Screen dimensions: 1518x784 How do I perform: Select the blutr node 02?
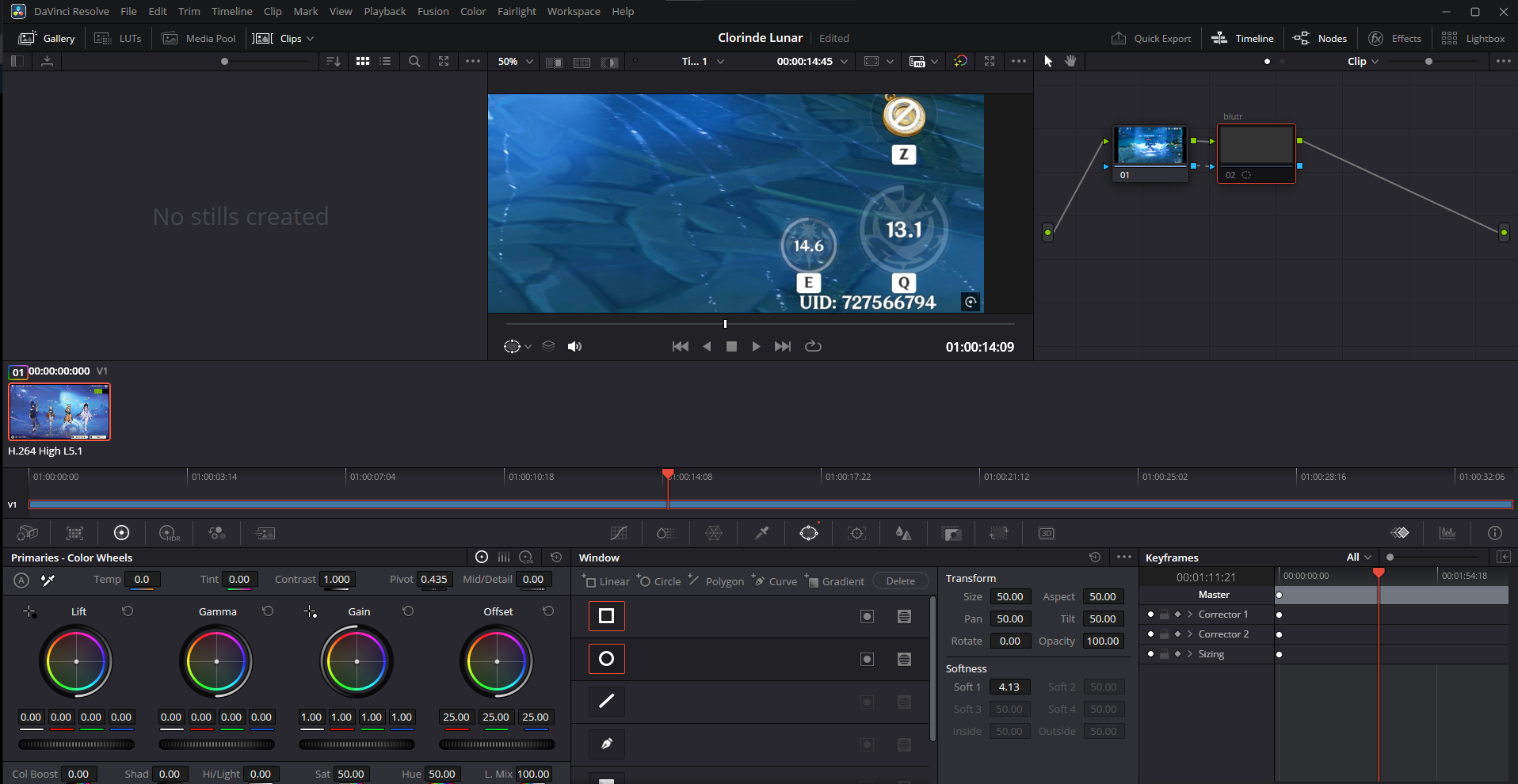coord(1257,153)
